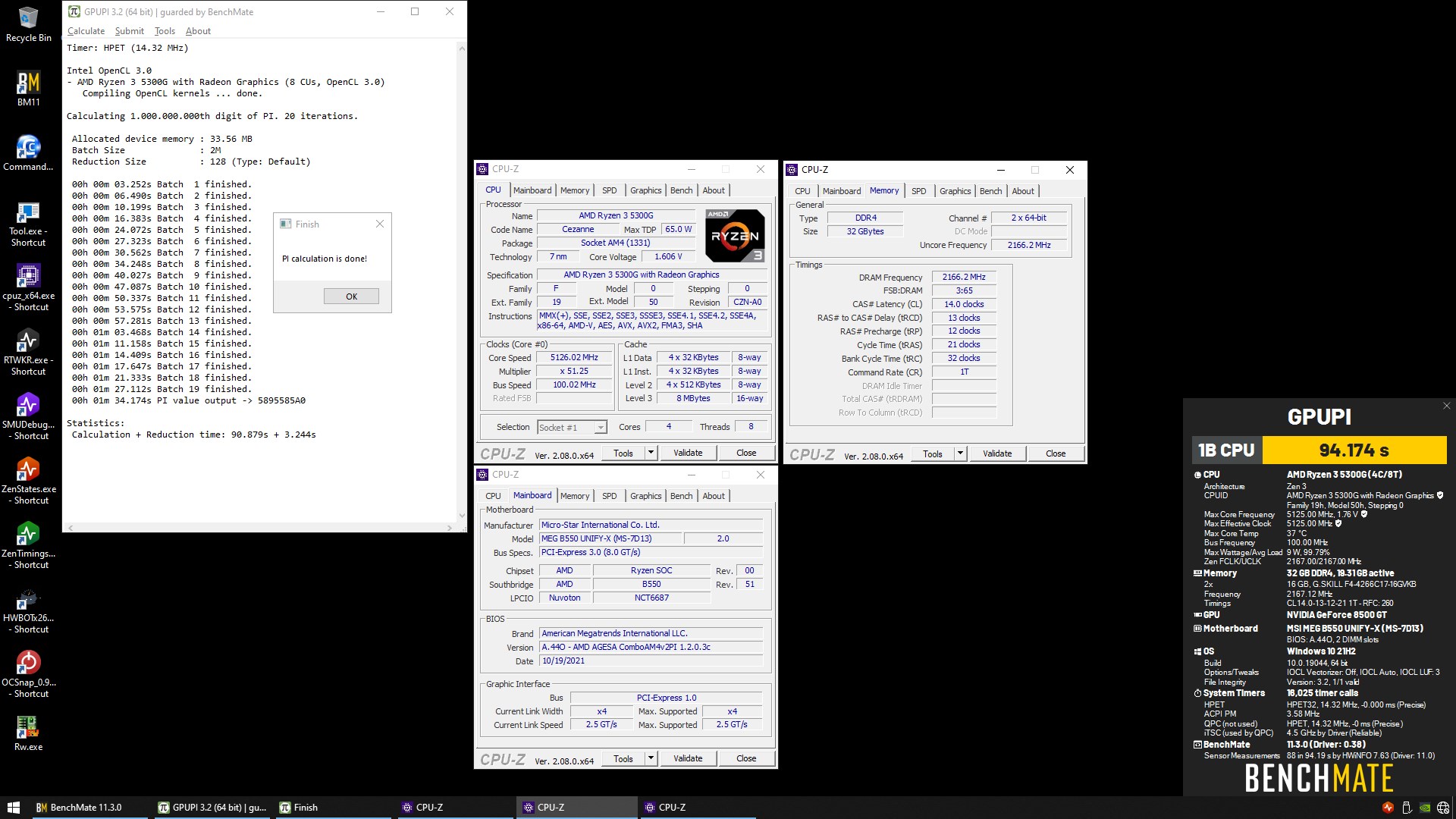The height and width of the screenshot is (819, 1456).
Task: Click Validate in CPU-Z Memory window
Action: [x=997, y=453]
